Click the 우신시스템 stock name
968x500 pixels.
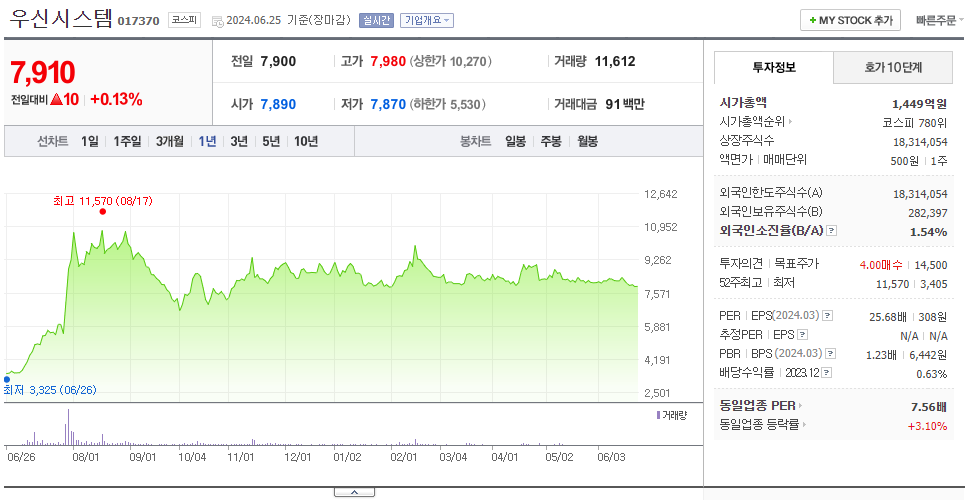61,19
